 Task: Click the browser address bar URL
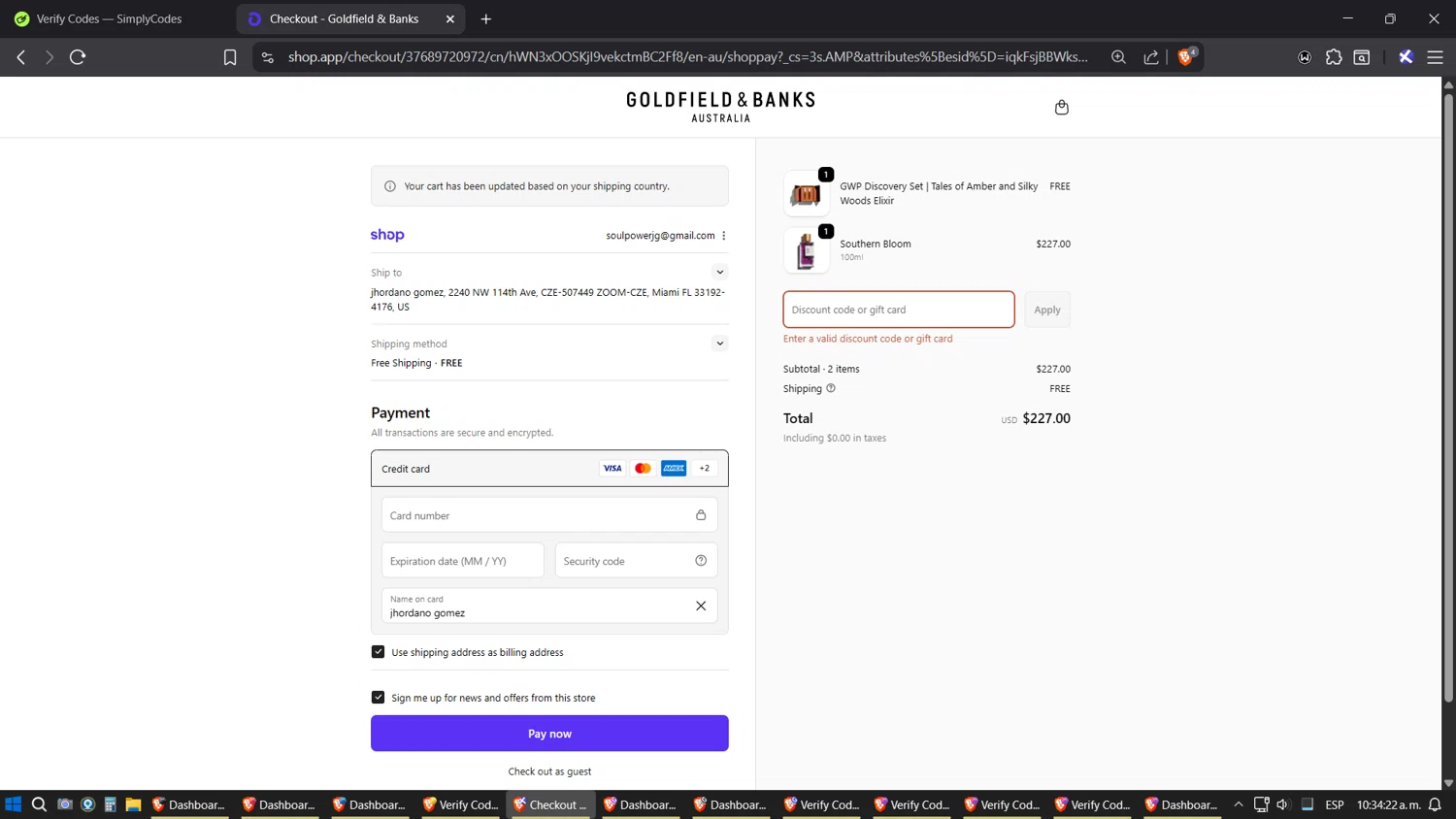pyautogui.click(x=687, y=57)
